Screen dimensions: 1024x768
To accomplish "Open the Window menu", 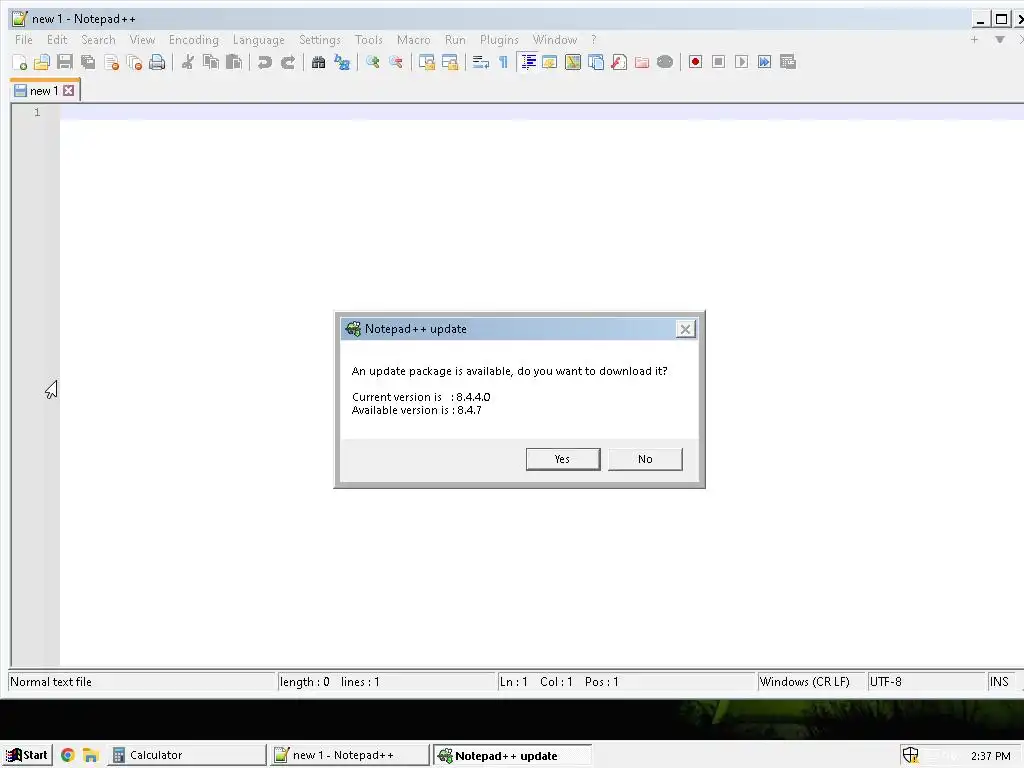I will click(x=554, y=40).
